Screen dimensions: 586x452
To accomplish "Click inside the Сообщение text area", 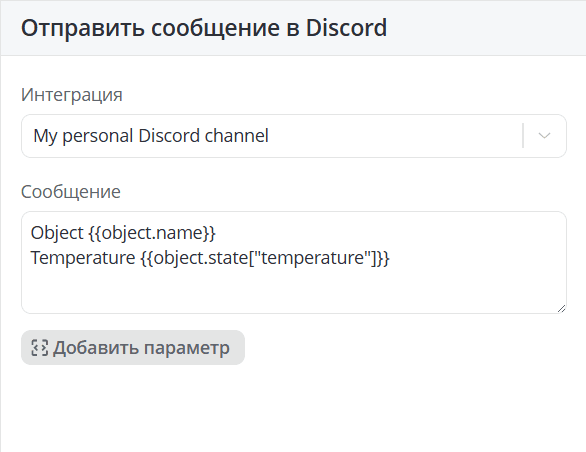I will [294, 262].
